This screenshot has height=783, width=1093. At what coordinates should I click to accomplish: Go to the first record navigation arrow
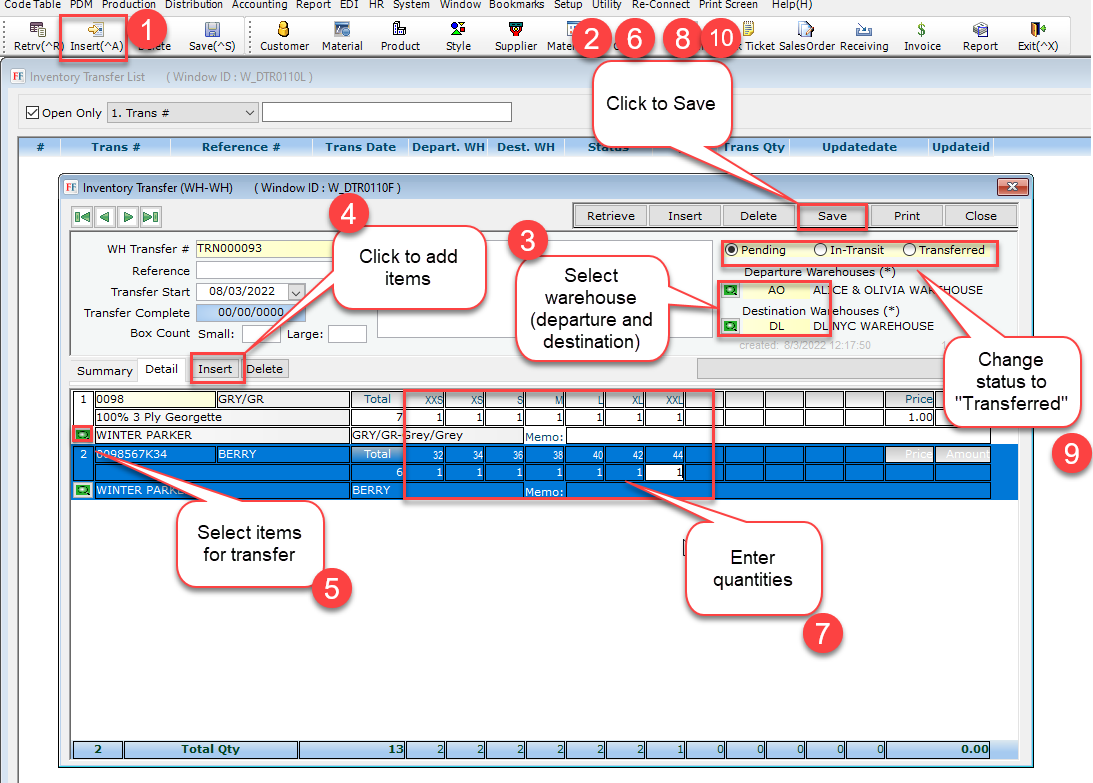83,216
